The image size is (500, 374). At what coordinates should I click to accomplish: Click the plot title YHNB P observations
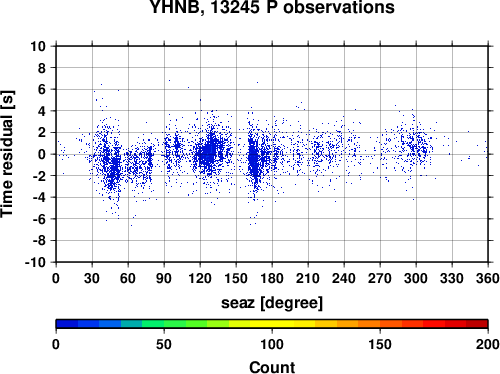(272, 7)
